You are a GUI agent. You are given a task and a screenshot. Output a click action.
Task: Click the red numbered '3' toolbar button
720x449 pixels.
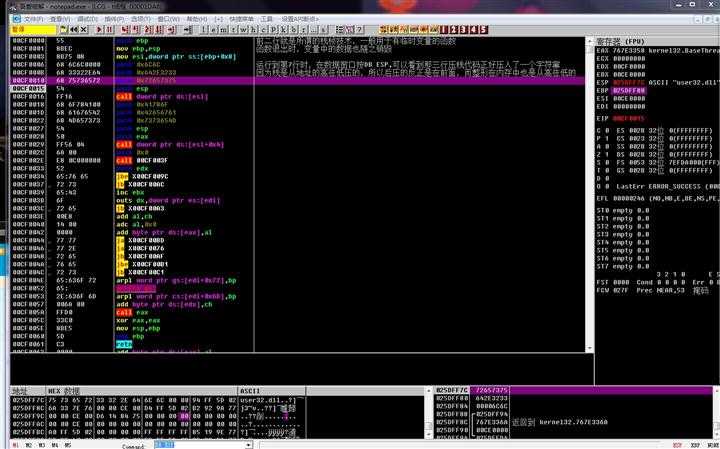(x=464, y=29)
